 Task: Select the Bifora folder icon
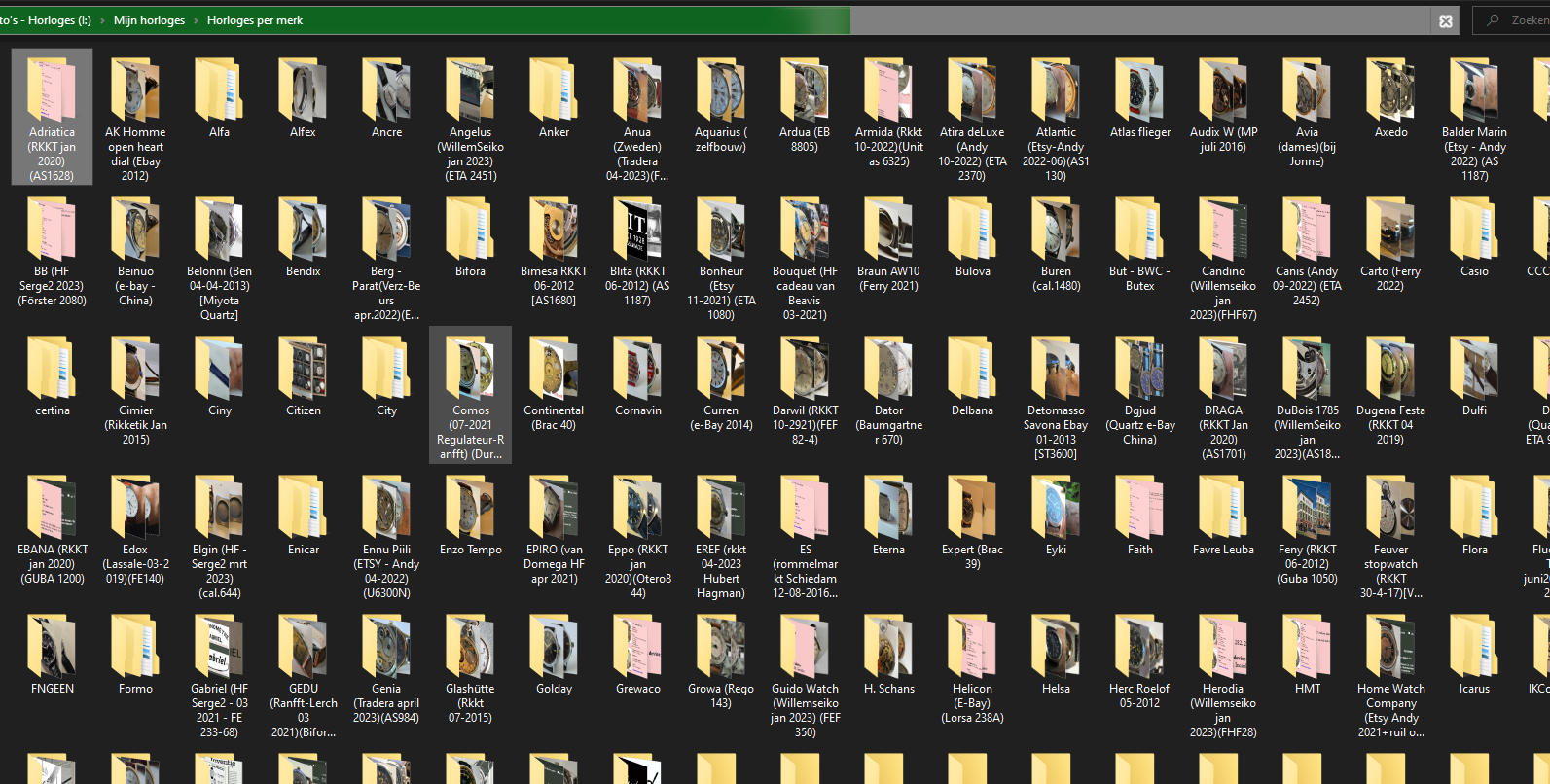(x=470, y=229)
